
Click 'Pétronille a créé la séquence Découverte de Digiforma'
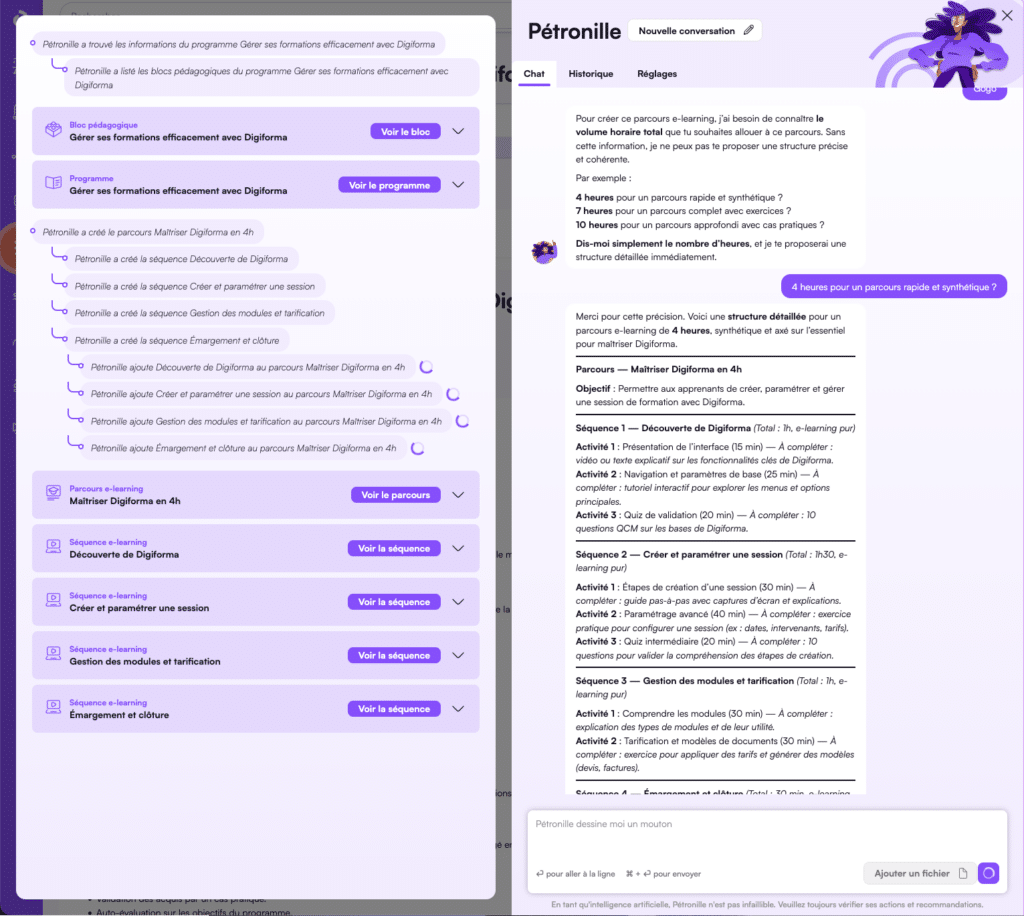[x=181, y=259]
